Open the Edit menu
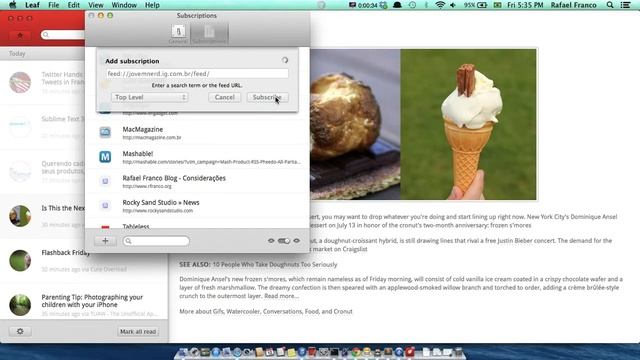Image resolution: width=640 pixels, height=360 pixels. coord(73,5)
